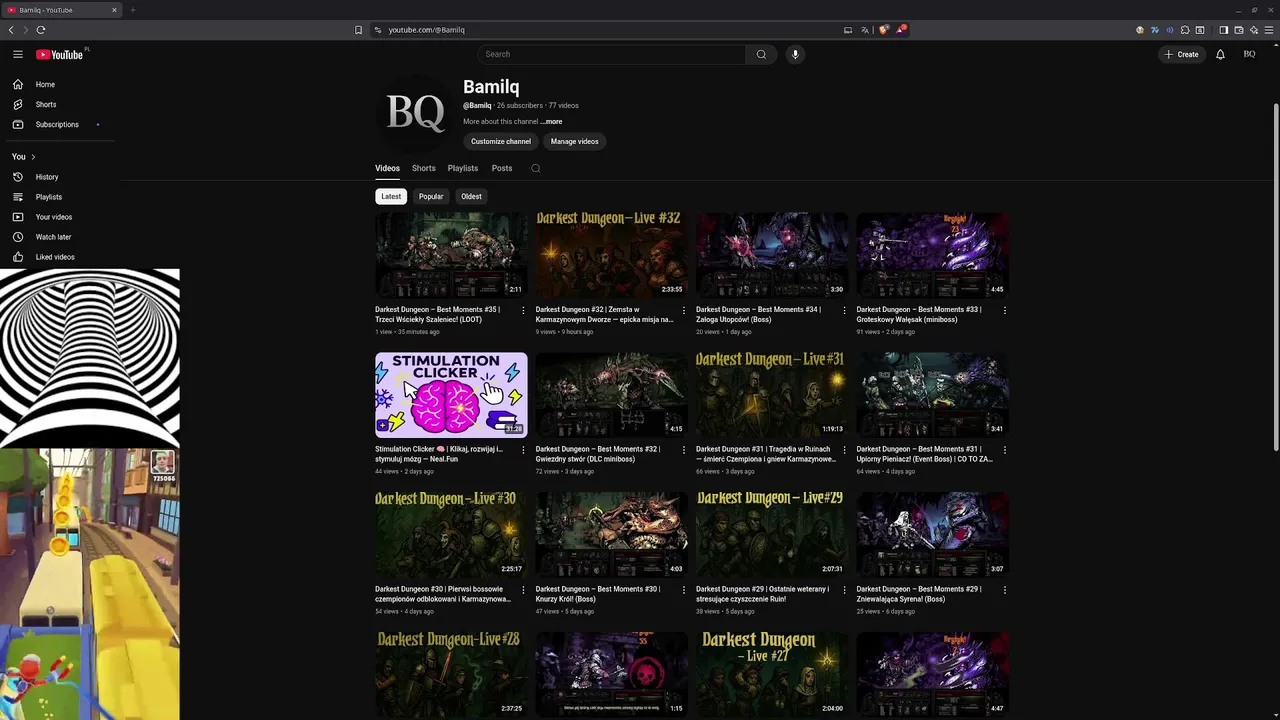Open a new browser tab
Image resolution: width=1280 pixels, height=720 pixels.
click(132, 10)
